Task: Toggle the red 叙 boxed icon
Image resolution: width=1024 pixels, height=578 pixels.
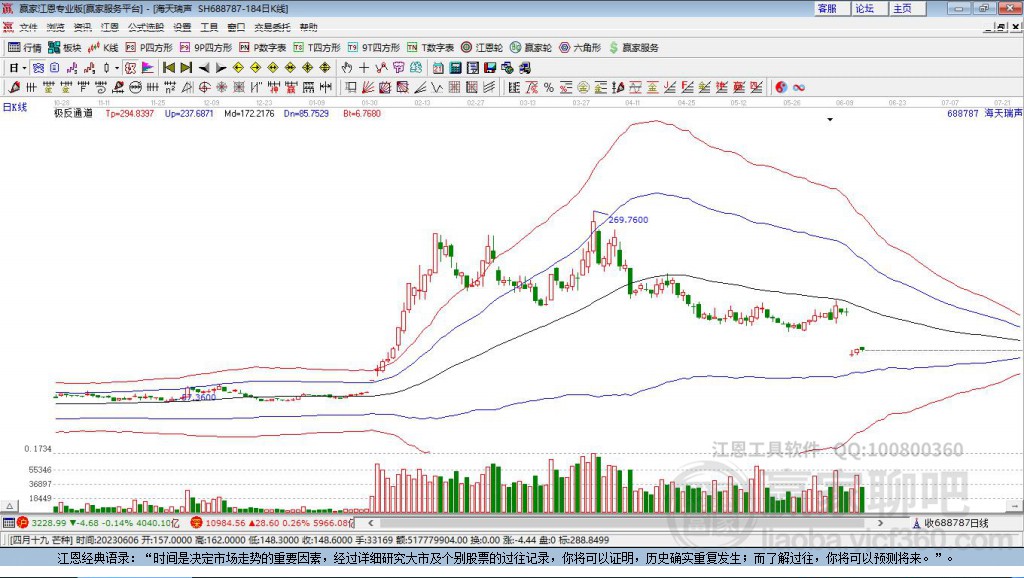Action: click(130, 67)
